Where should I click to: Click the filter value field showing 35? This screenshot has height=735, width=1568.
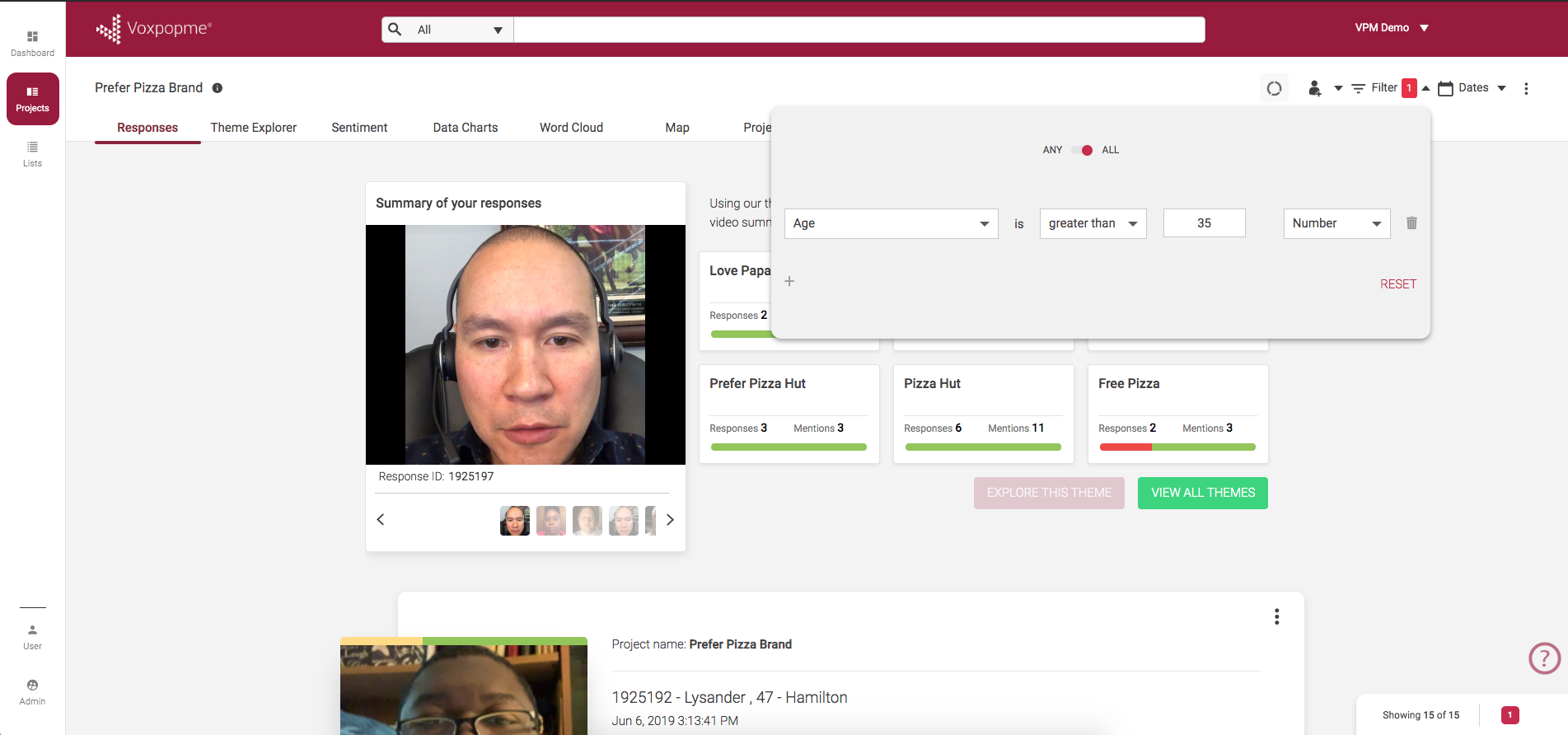1204,223
